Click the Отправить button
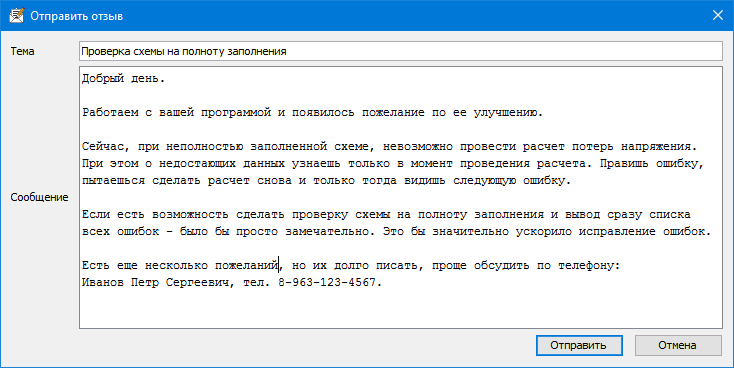This screenshot has width=734, height=368. coord(579,346)
